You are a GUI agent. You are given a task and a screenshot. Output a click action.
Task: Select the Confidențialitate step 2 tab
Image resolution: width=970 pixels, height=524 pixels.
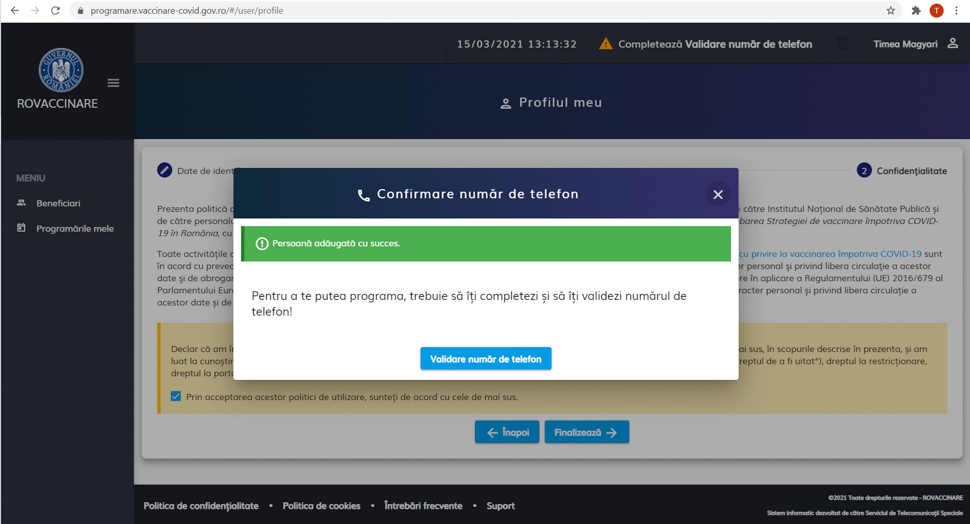point(902,171)
